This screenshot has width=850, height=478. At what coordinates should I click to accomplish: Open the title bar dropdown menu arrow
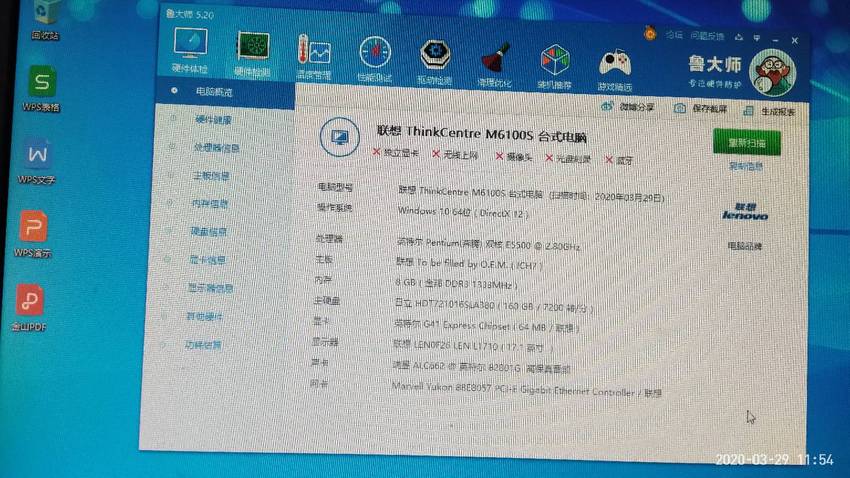coord(757,38)
